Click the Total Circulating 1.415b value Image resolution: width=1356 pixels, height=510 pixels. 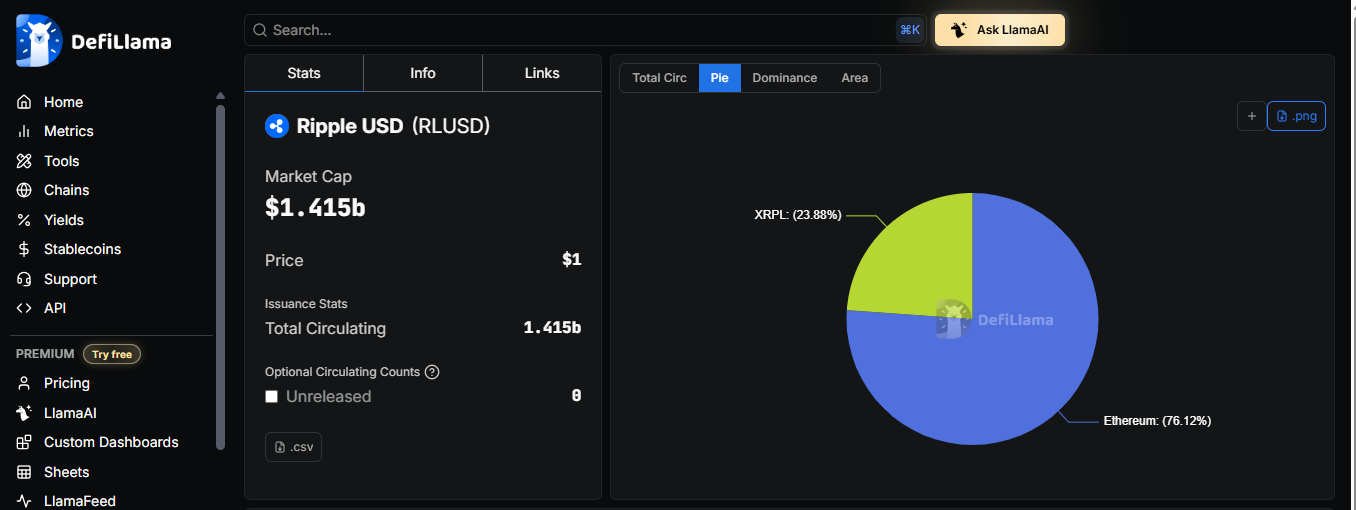point(553,328)
